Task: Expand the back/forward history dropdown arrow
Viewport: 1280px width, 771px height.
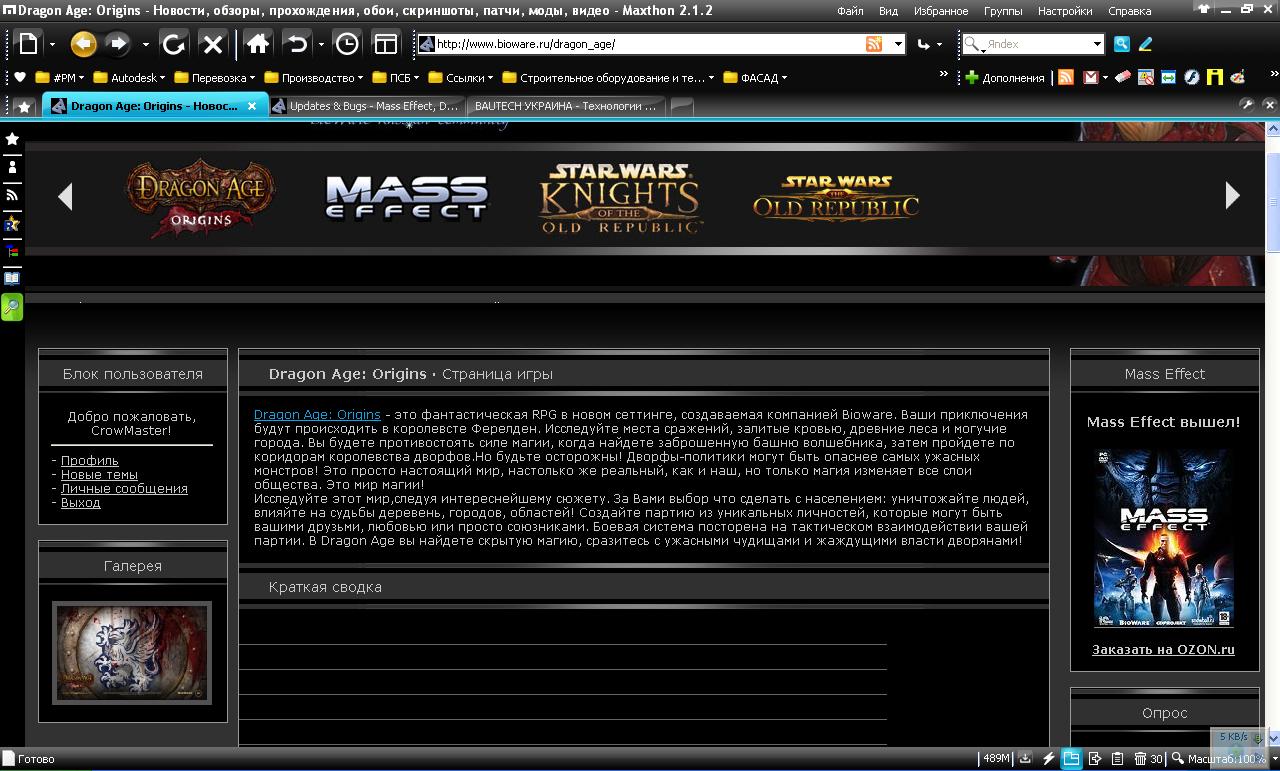Action: pyautogui.click(x=145, y=44)
